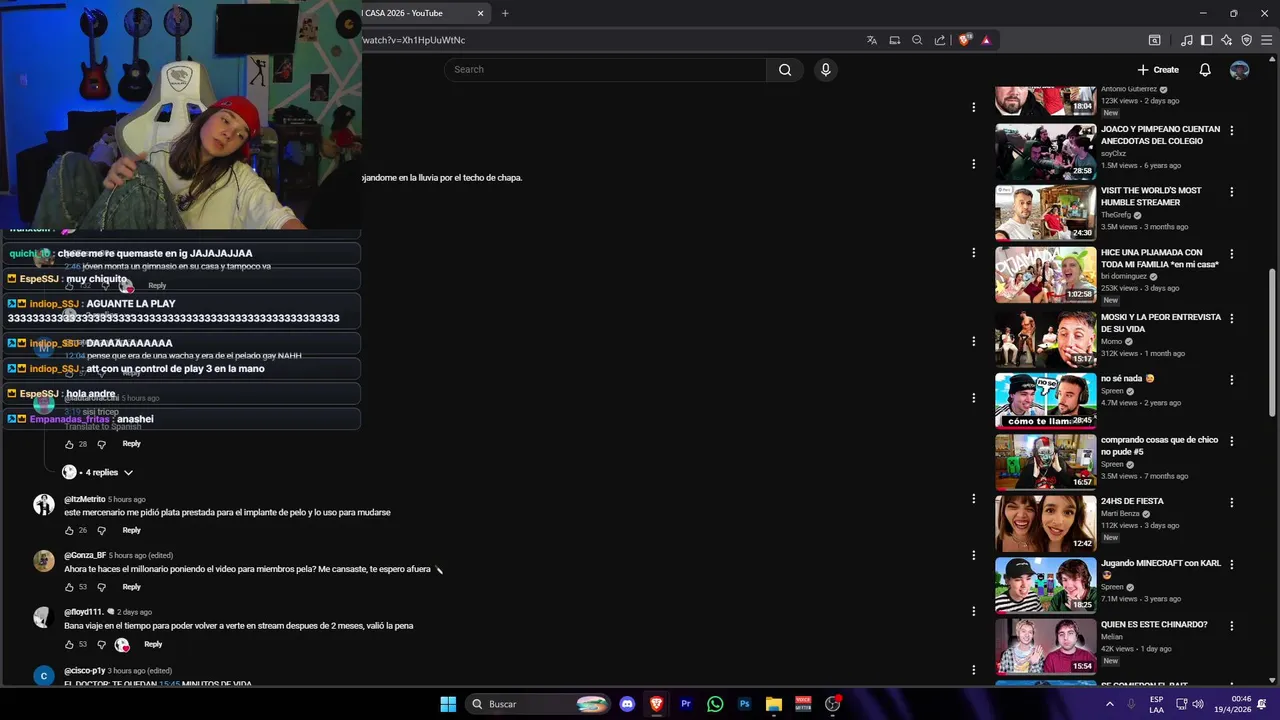Expand the 4 replies thread
Viewport: 1280px width, 720px height.
click(98, 472)
